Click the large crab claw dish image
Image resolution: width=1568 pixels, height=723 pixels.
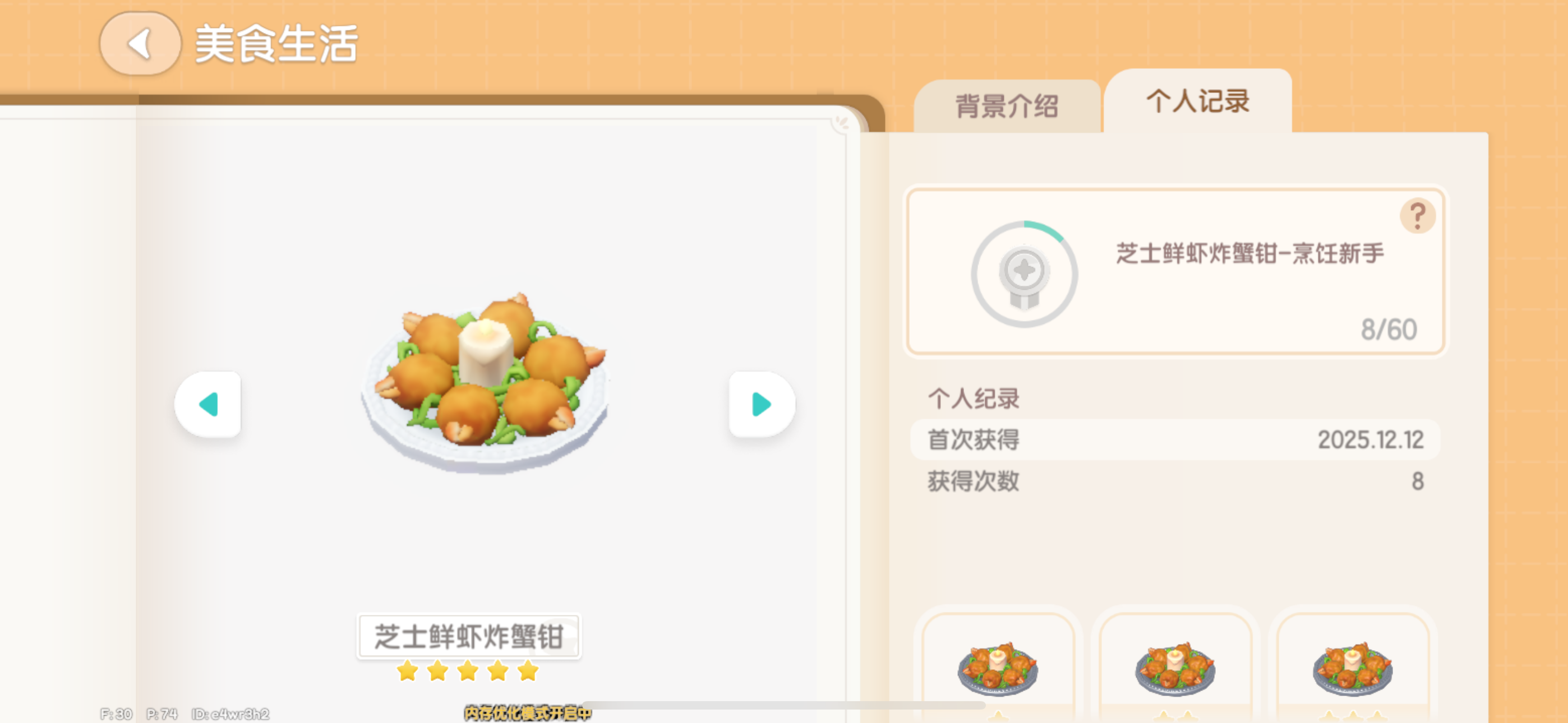click(x=485, y=382)
